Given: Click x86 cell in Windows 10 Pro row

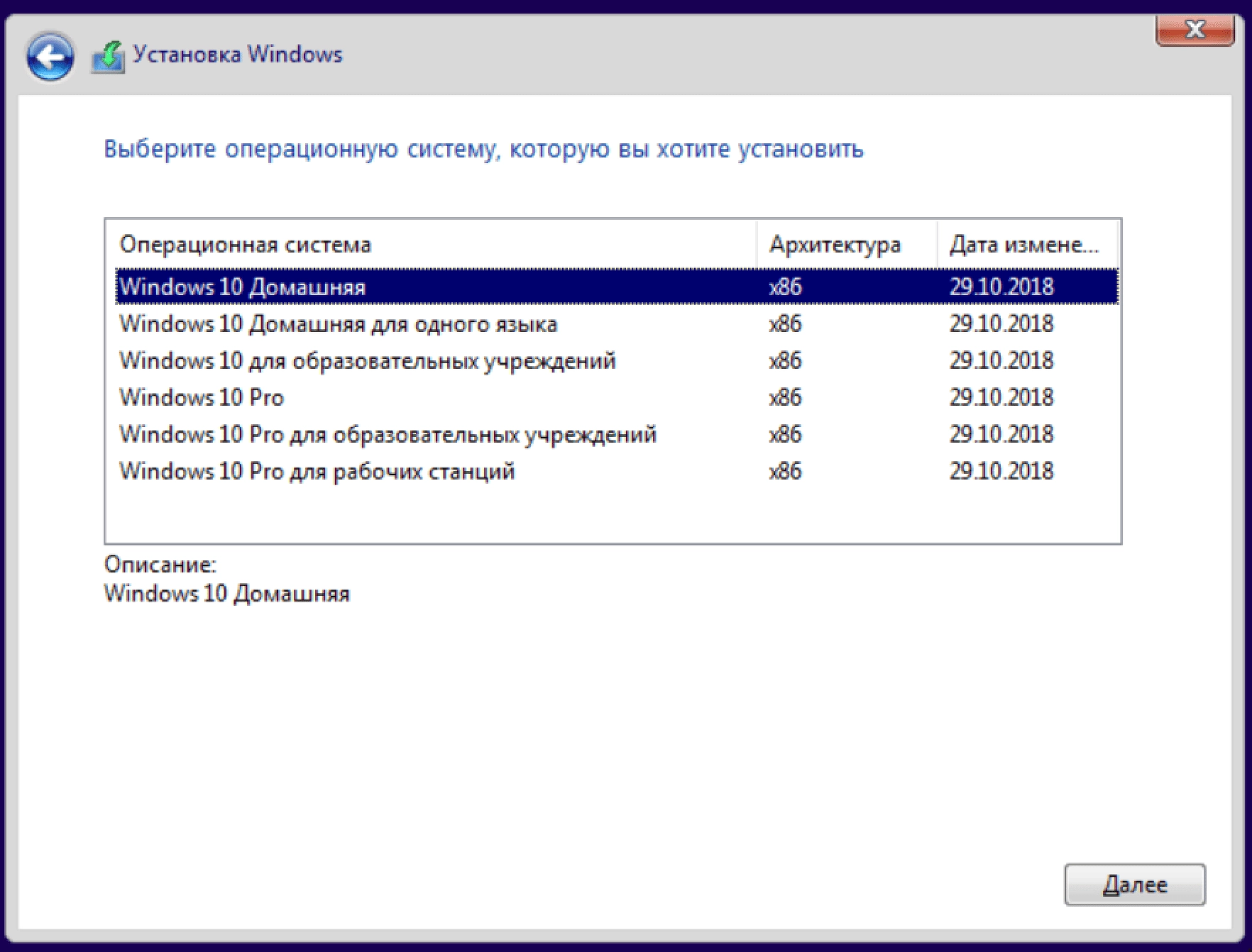Looking at the screenshot, I should pyautogui.click(x=785, y=397).
